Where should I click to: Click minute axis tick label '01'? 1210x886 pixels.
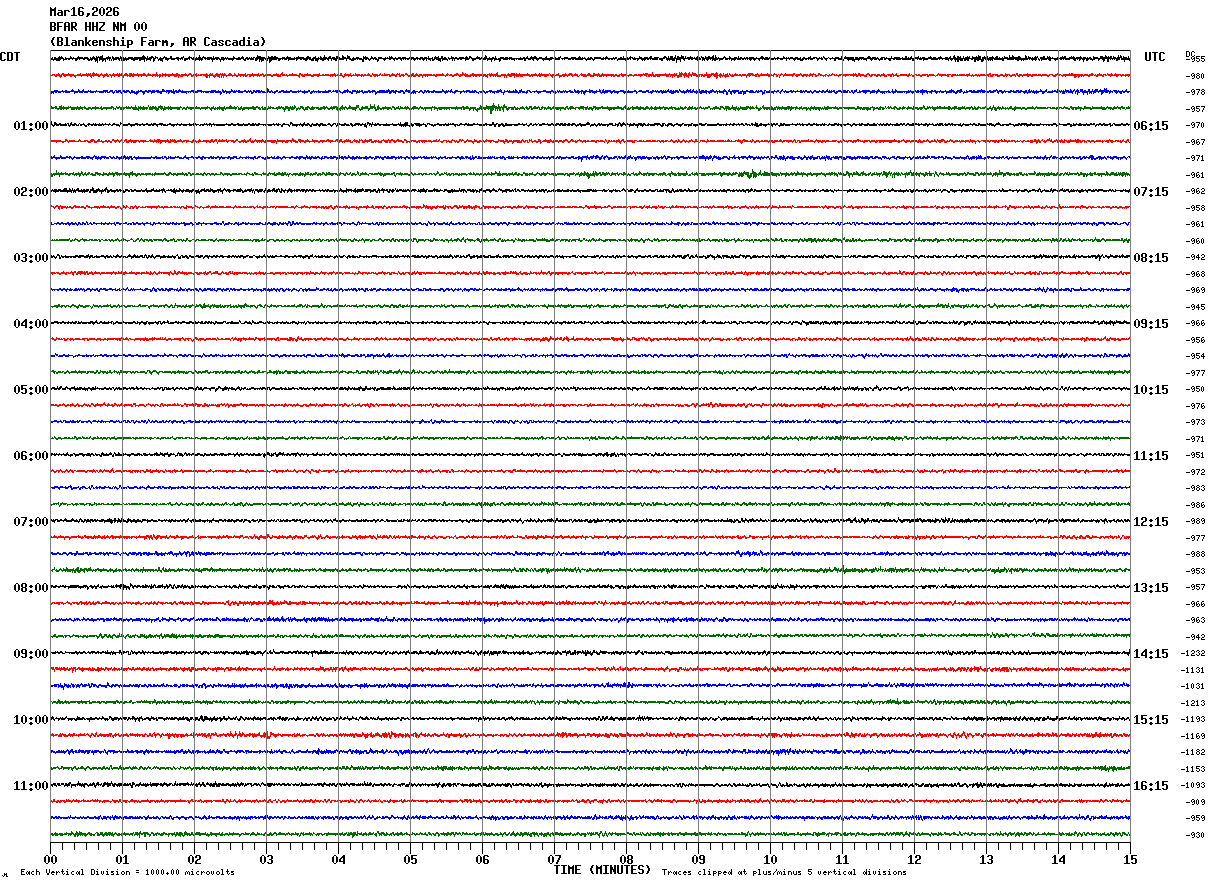[x=122, y=859]
